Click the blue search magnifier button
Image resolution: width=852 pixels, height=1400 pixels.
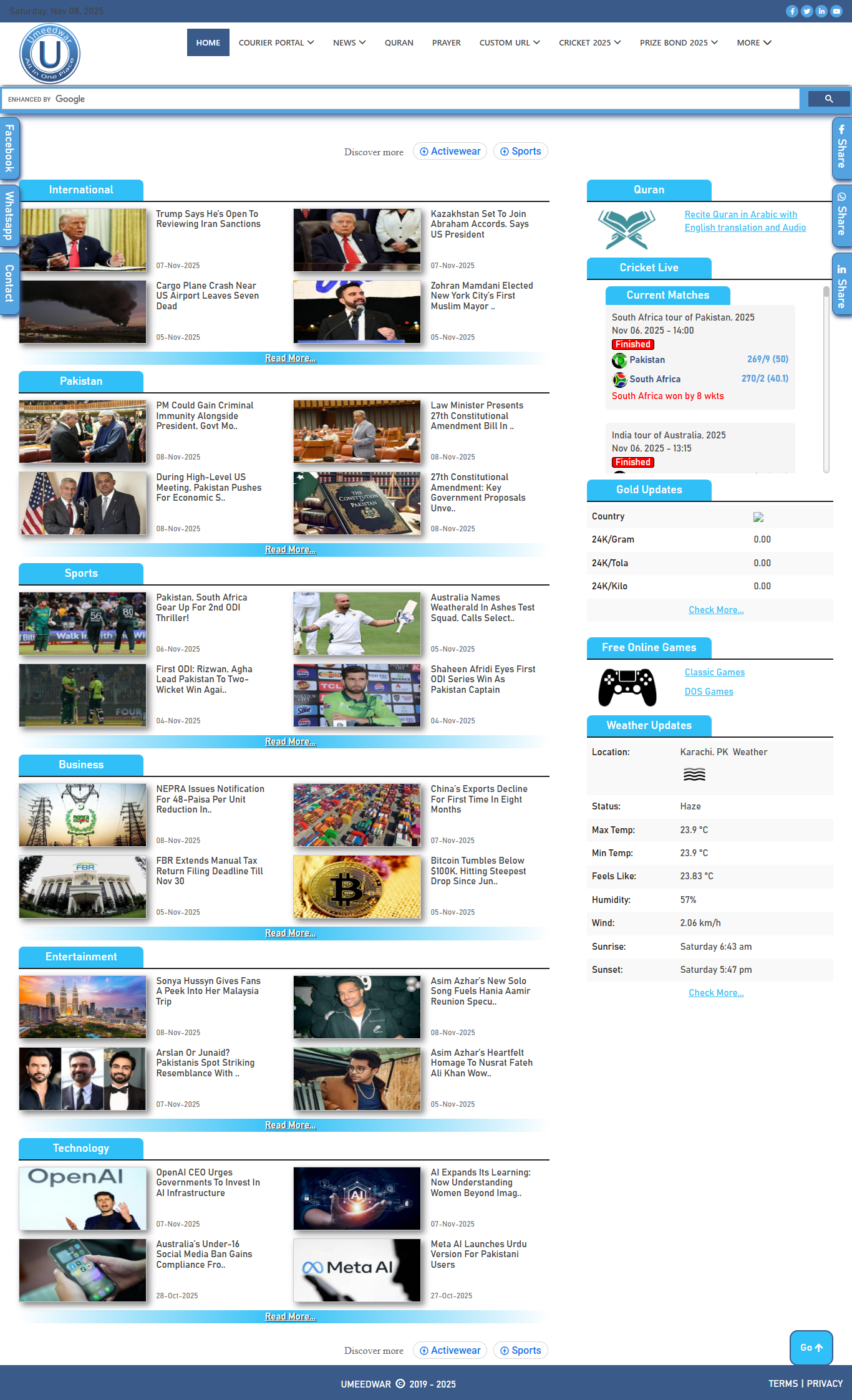(x=829, y=99)
